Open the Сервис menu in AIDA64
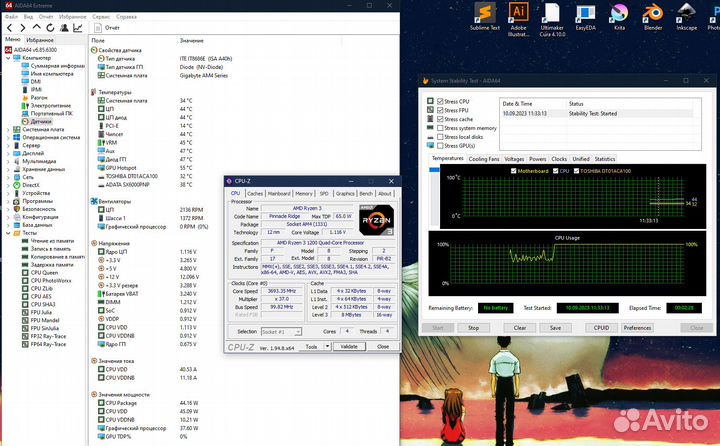This screenshot has width=720, height=446. 101,17
